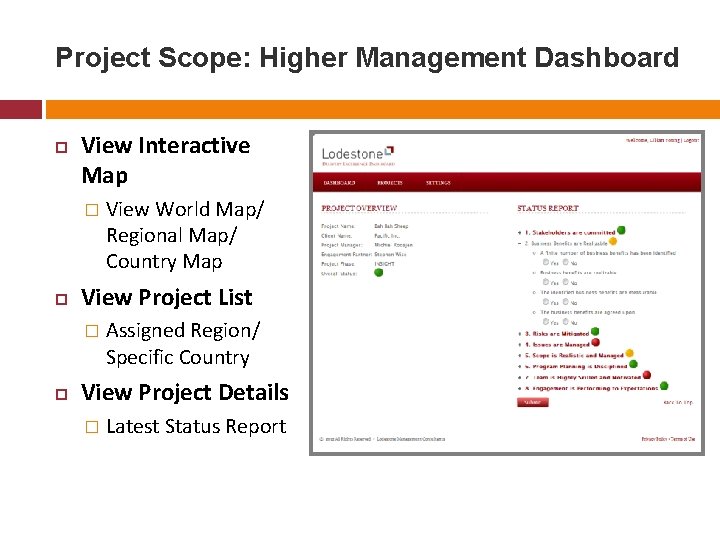Click yellow status dot for Business Benefits are Realizable
The height and width of the screenshot is (540, 720).
(x=613, y=241)
